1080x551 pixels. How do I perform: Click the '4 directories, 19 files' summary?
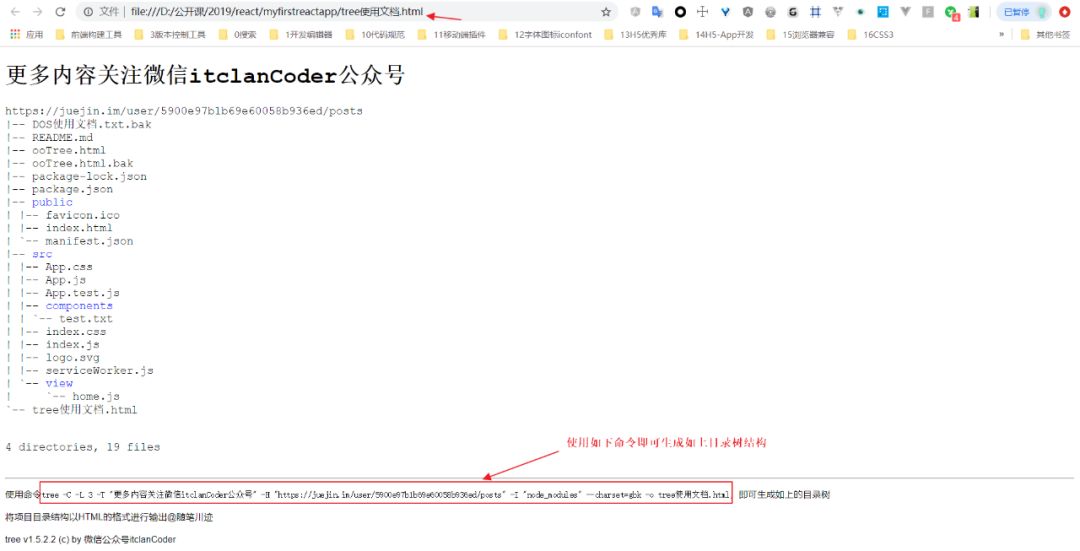pos(83,447)
